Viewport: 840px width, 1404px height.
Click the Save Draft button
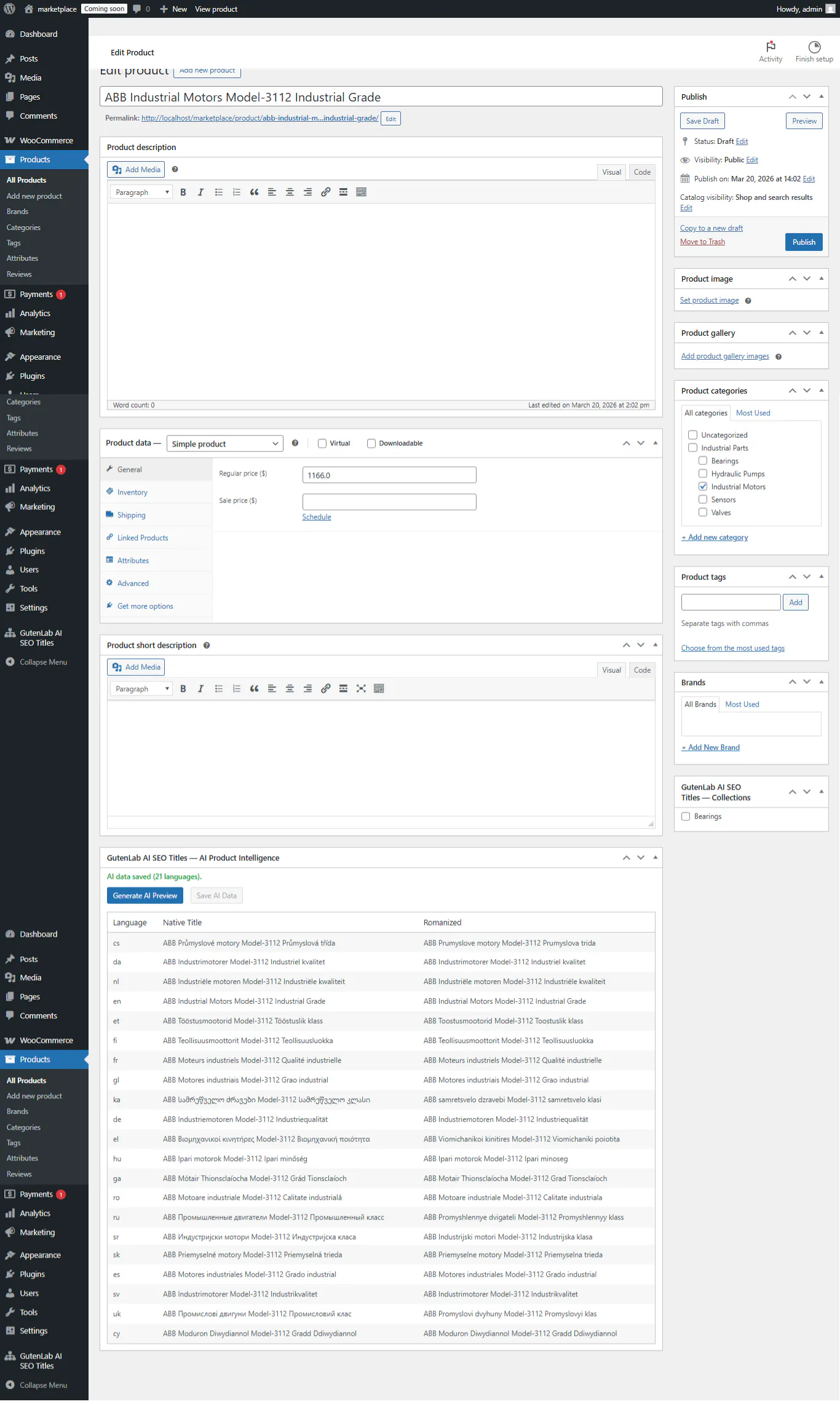702,121
